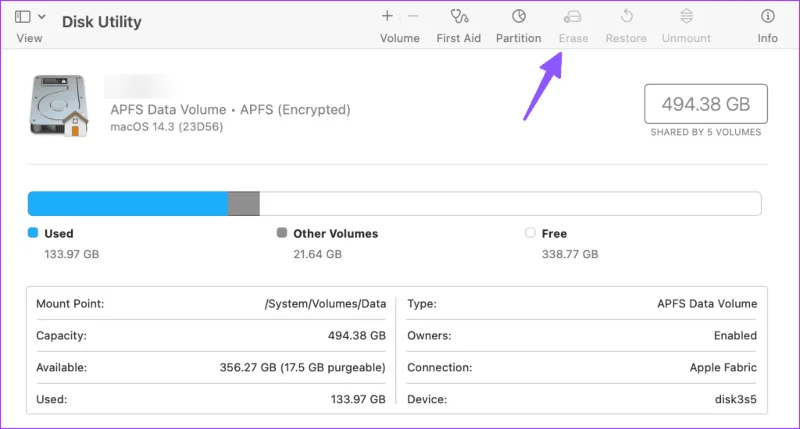
Task: Click the blue used portion of storage bar
Action: [128, 204]
